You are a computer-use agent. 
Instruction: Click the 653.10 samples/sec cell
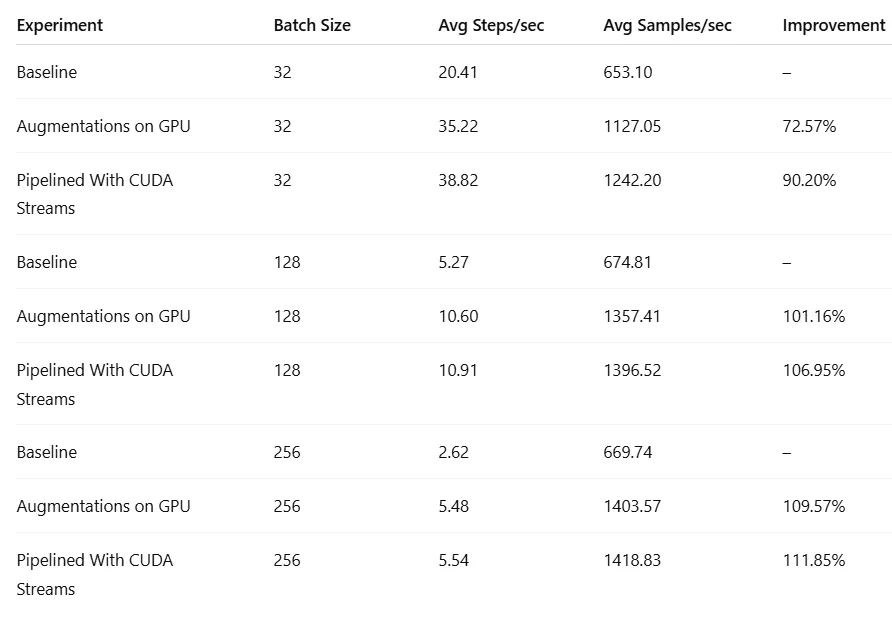tap(628, 72)
